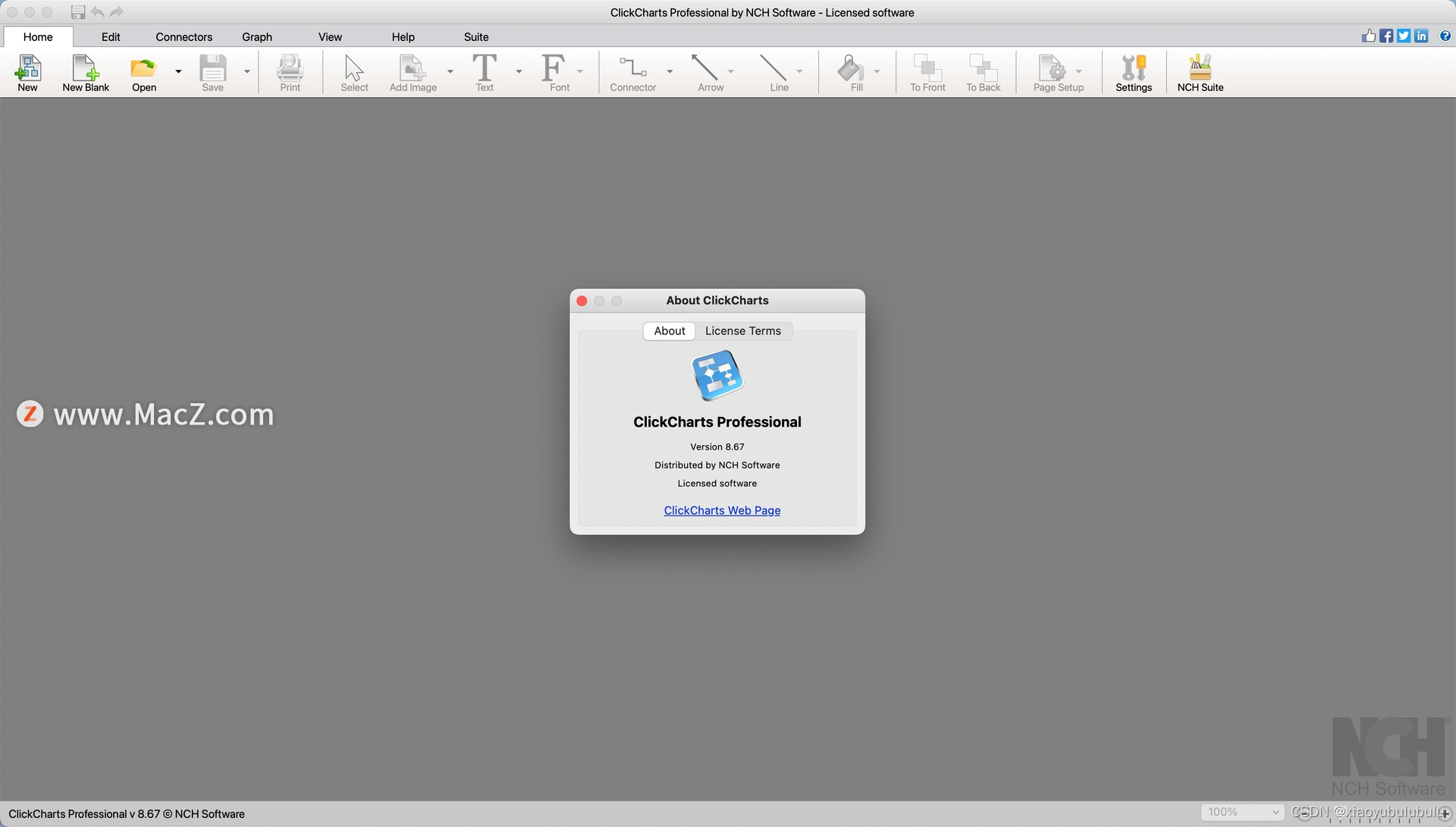Click the Print toolbar icon
Screen dimensions: 1456x827
(x=290, y=73)
